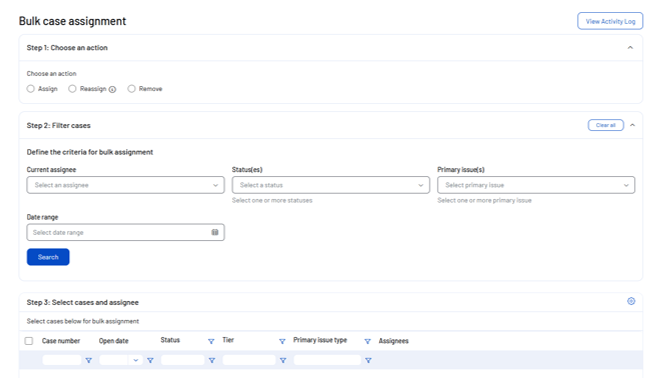Click the Tier column header label
This screenshot has width=651, height=378.
(x=228, y=340)
